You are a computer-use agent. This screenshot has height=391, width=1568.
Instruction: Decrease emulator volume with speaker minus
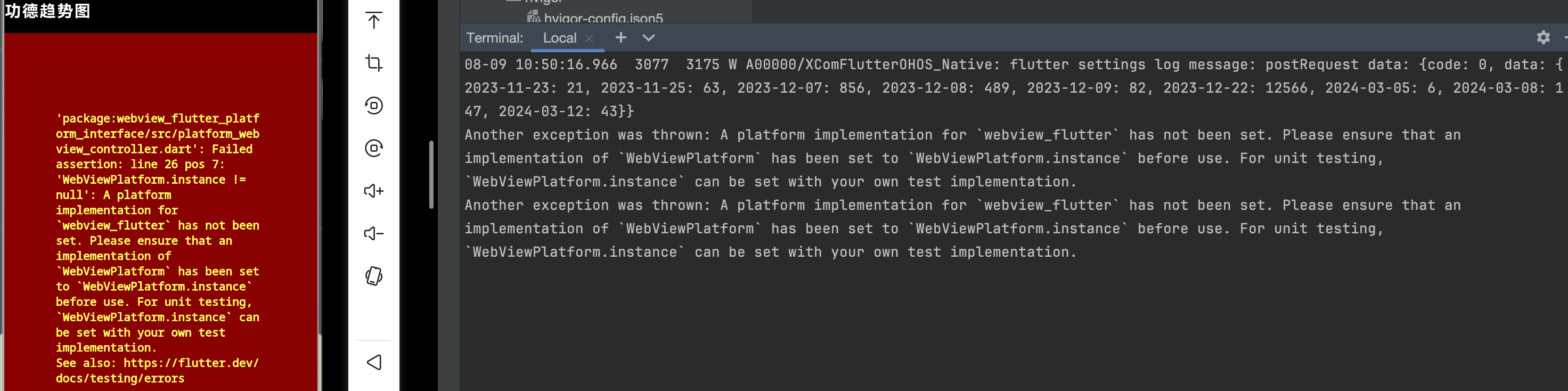(374, 233)
